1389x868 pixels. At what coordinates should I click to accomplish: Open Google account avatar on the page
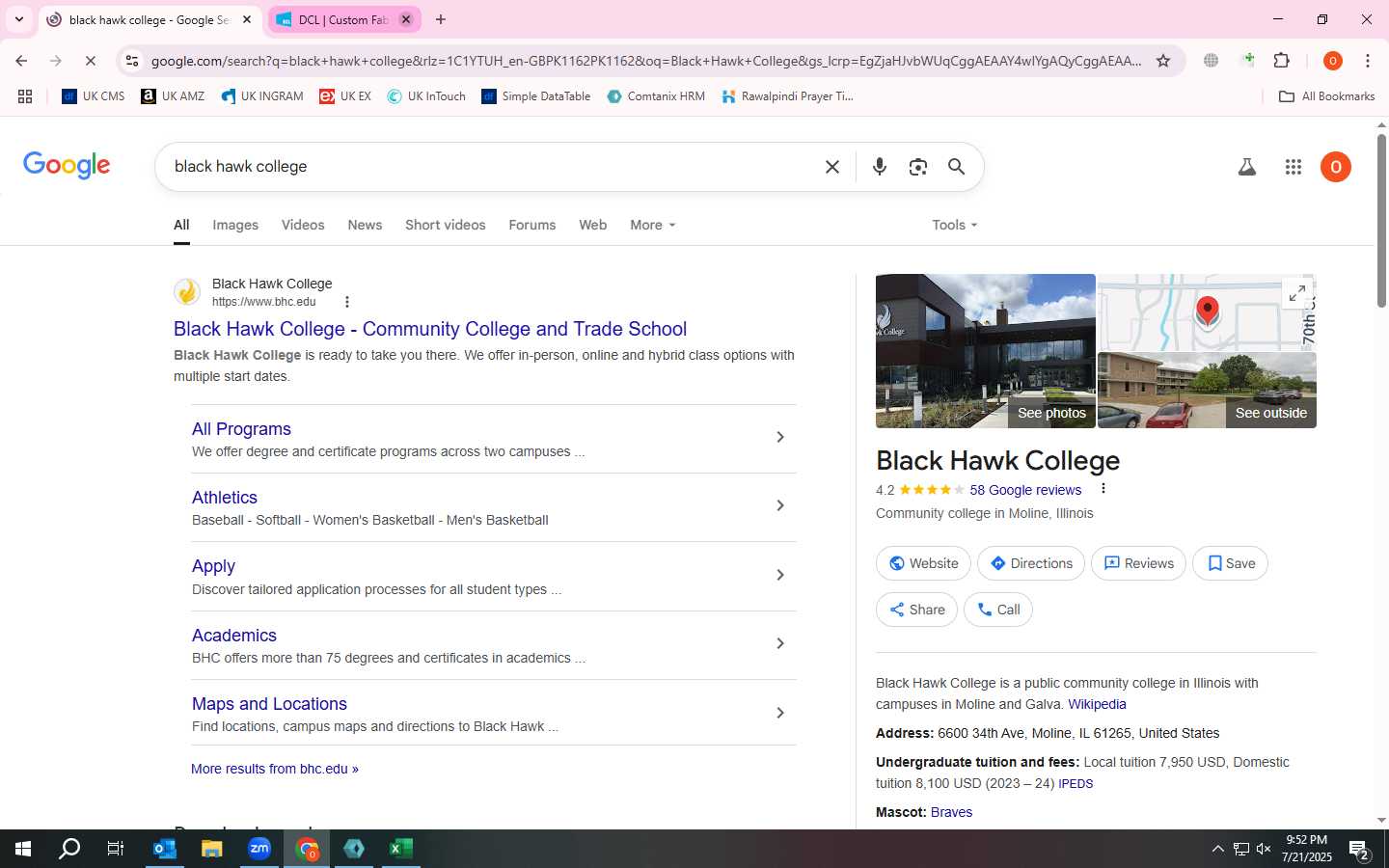click(x=1336, y=167)
